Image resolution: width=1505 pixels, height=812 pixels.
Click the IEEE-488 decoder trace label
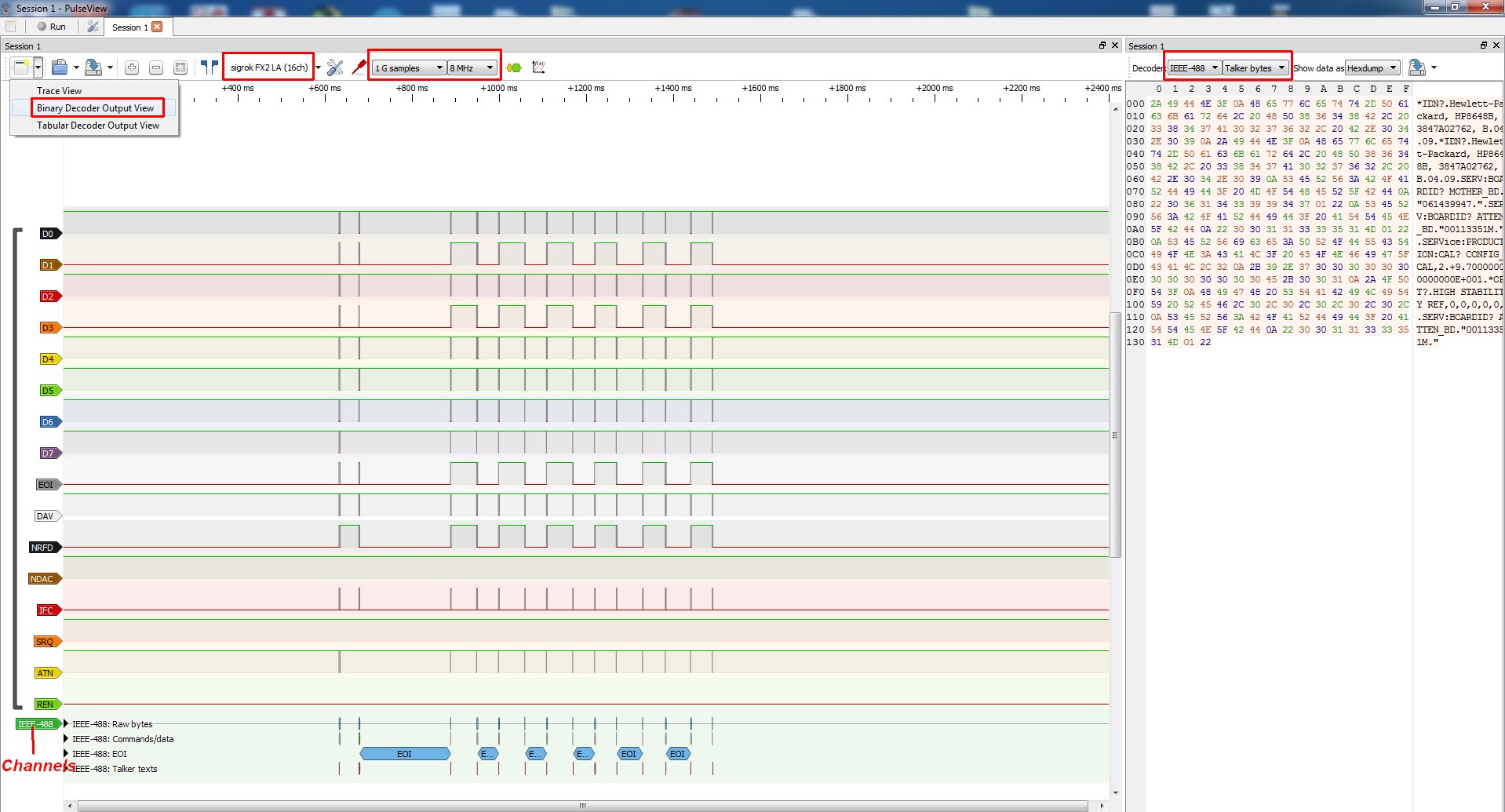[x=38, y=724]
